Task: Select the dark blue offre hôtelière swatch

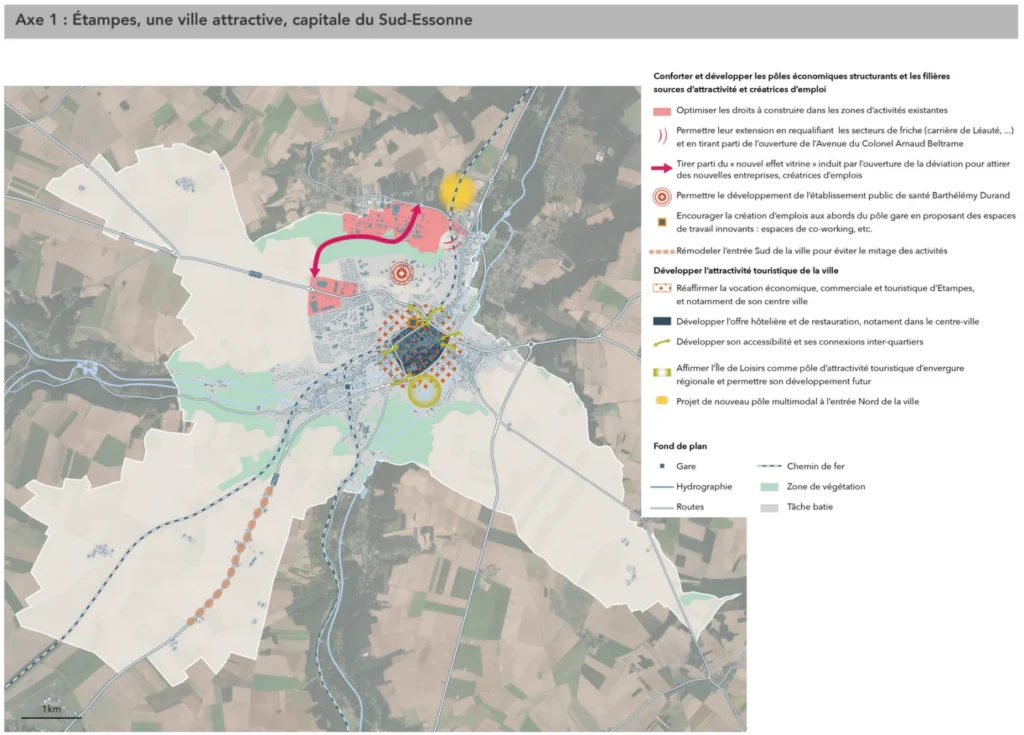Action: 662,321
